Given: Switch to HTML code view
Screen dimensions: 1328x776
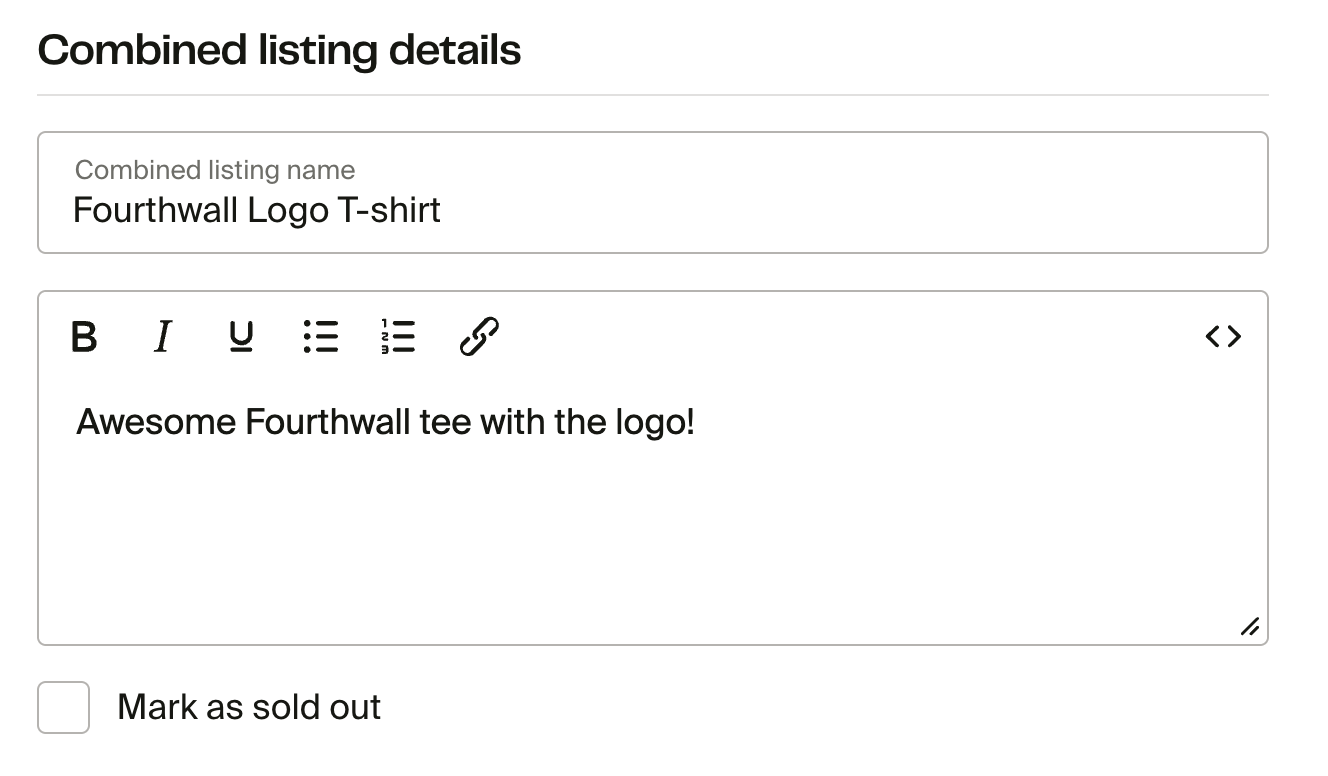Looking at the screenshot, I should (x=1223, y=337).
